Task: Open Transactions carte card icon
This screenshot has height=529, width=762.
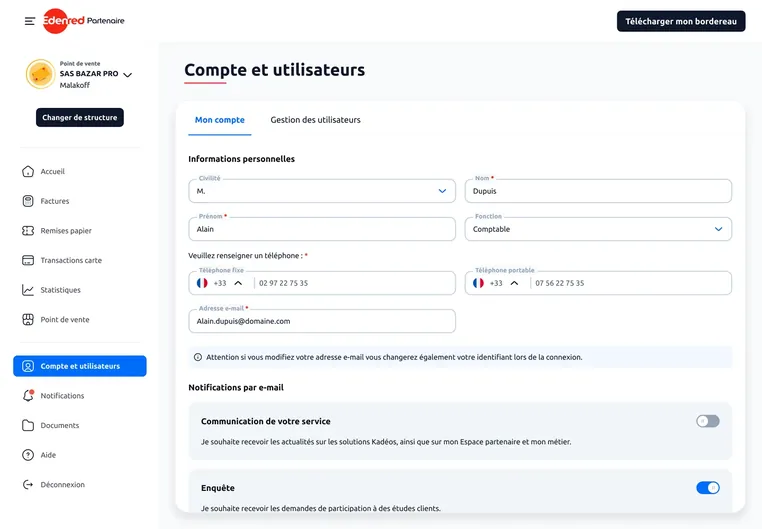Action: click(x=28, y=260)
